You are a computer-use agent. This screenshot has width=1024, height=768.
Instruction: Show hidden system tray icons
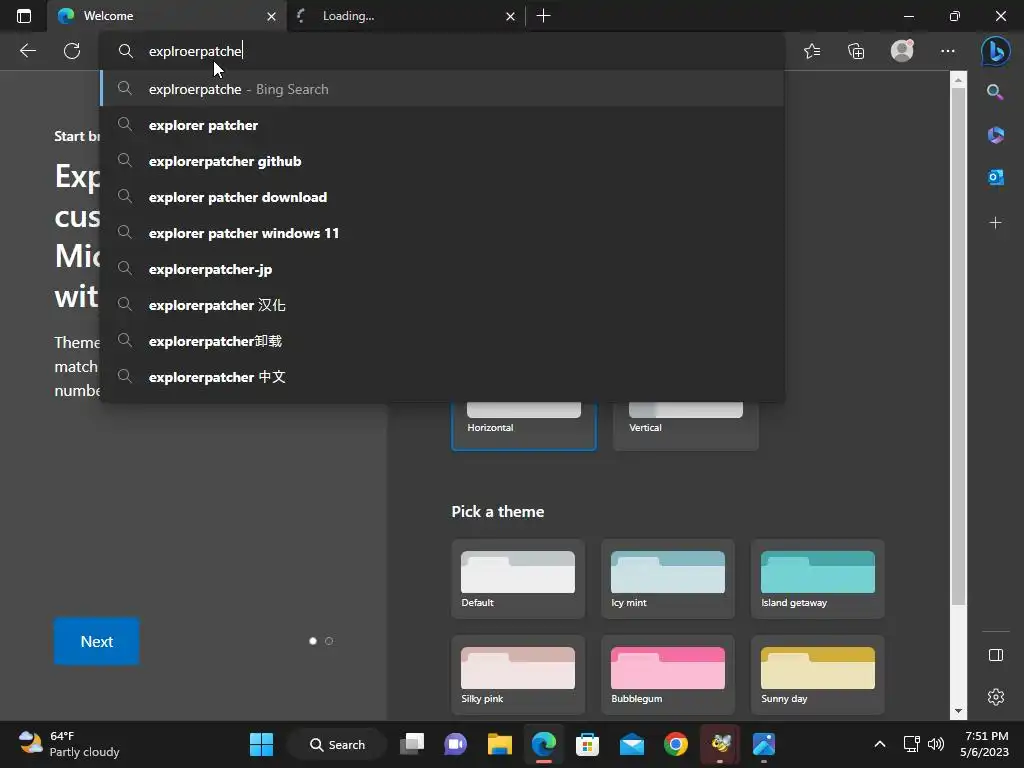(x=880, y=744)
